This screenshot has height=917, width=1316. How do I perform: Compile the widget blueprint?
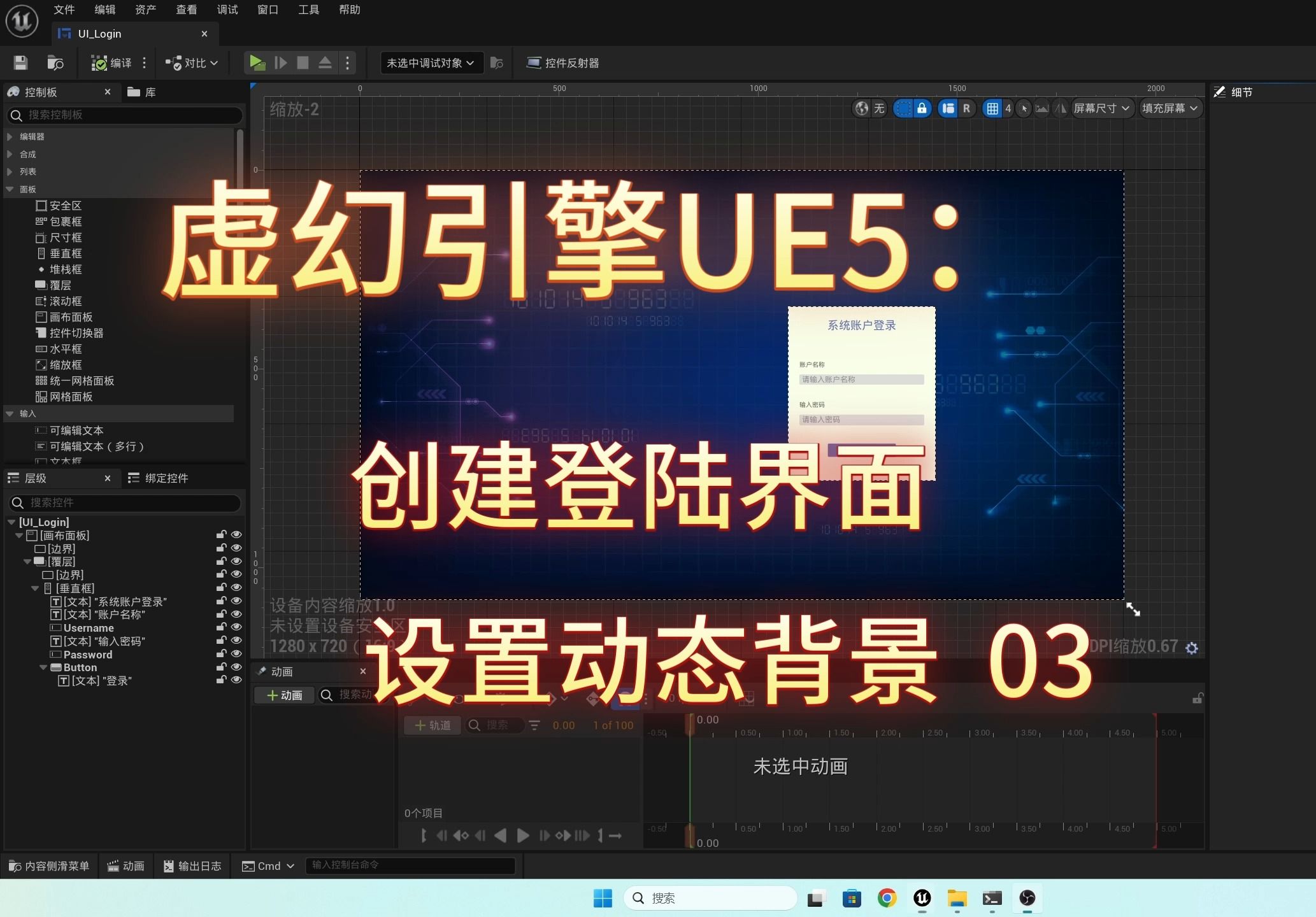point(111,62)
